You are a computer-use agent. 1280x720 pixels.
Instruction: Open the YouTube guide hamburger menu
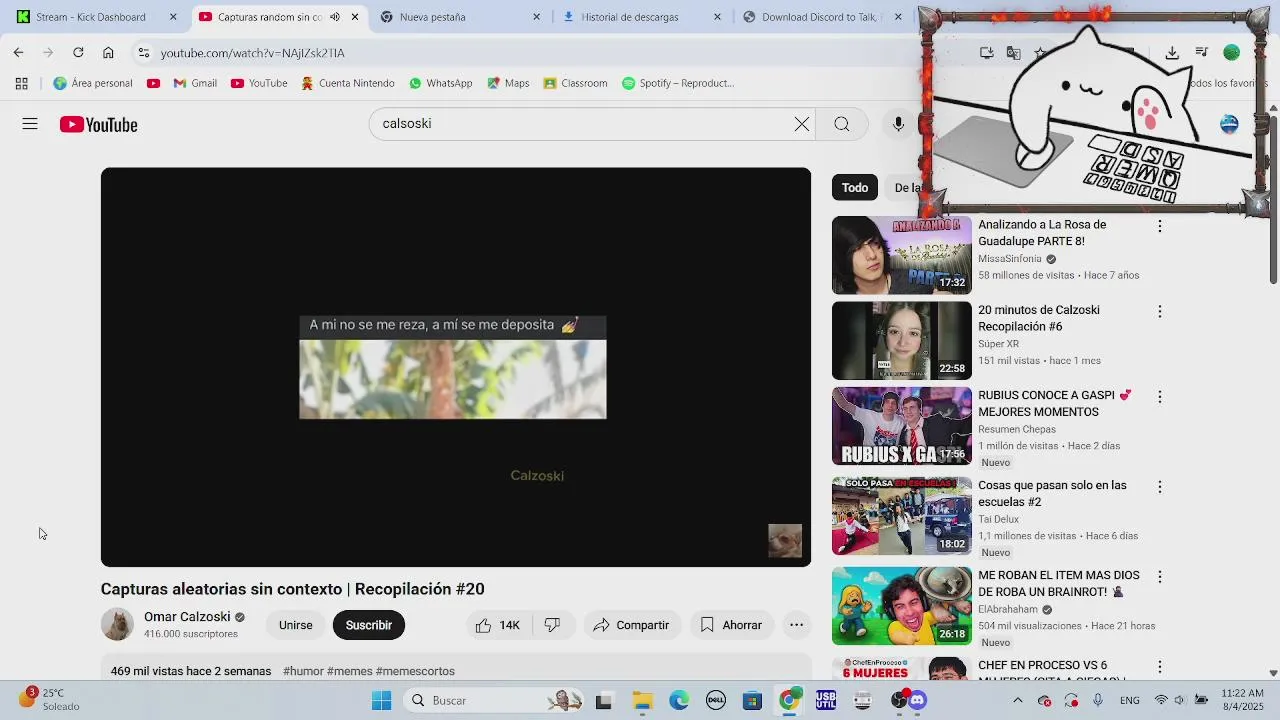30,124
